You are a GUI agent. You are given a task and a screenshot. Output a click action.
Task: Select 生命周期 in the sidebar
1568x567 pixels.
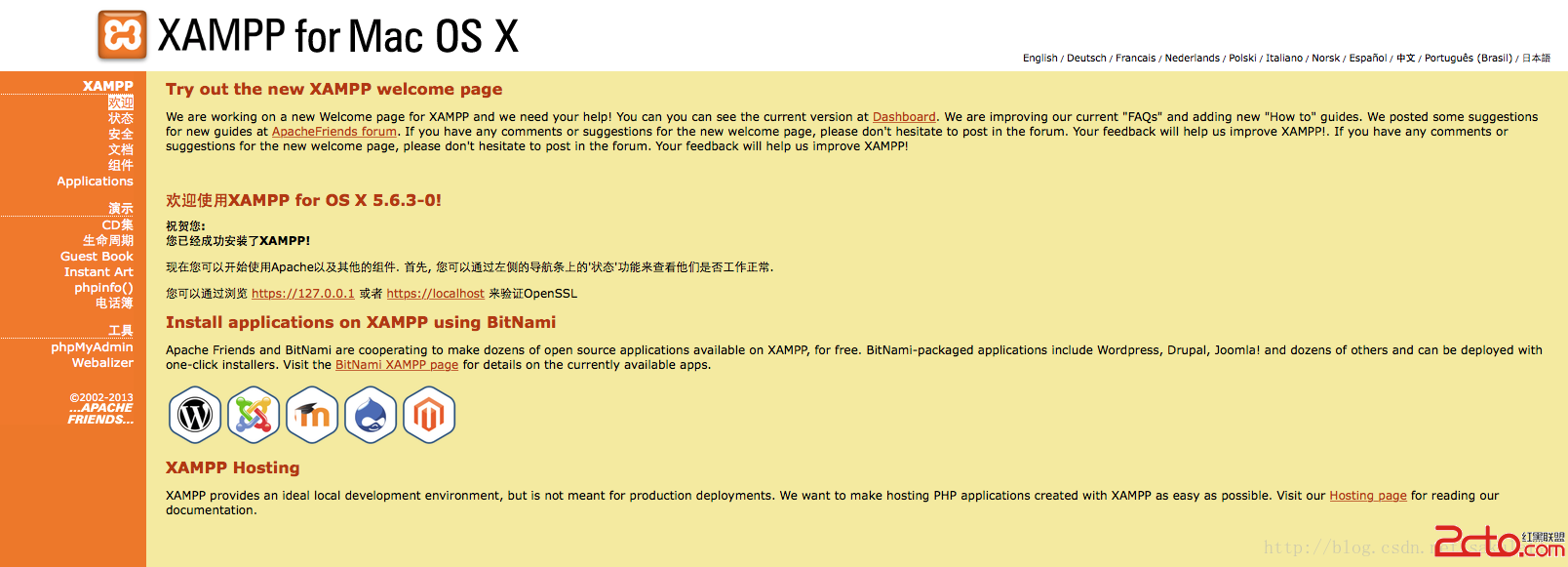point(108,240)
